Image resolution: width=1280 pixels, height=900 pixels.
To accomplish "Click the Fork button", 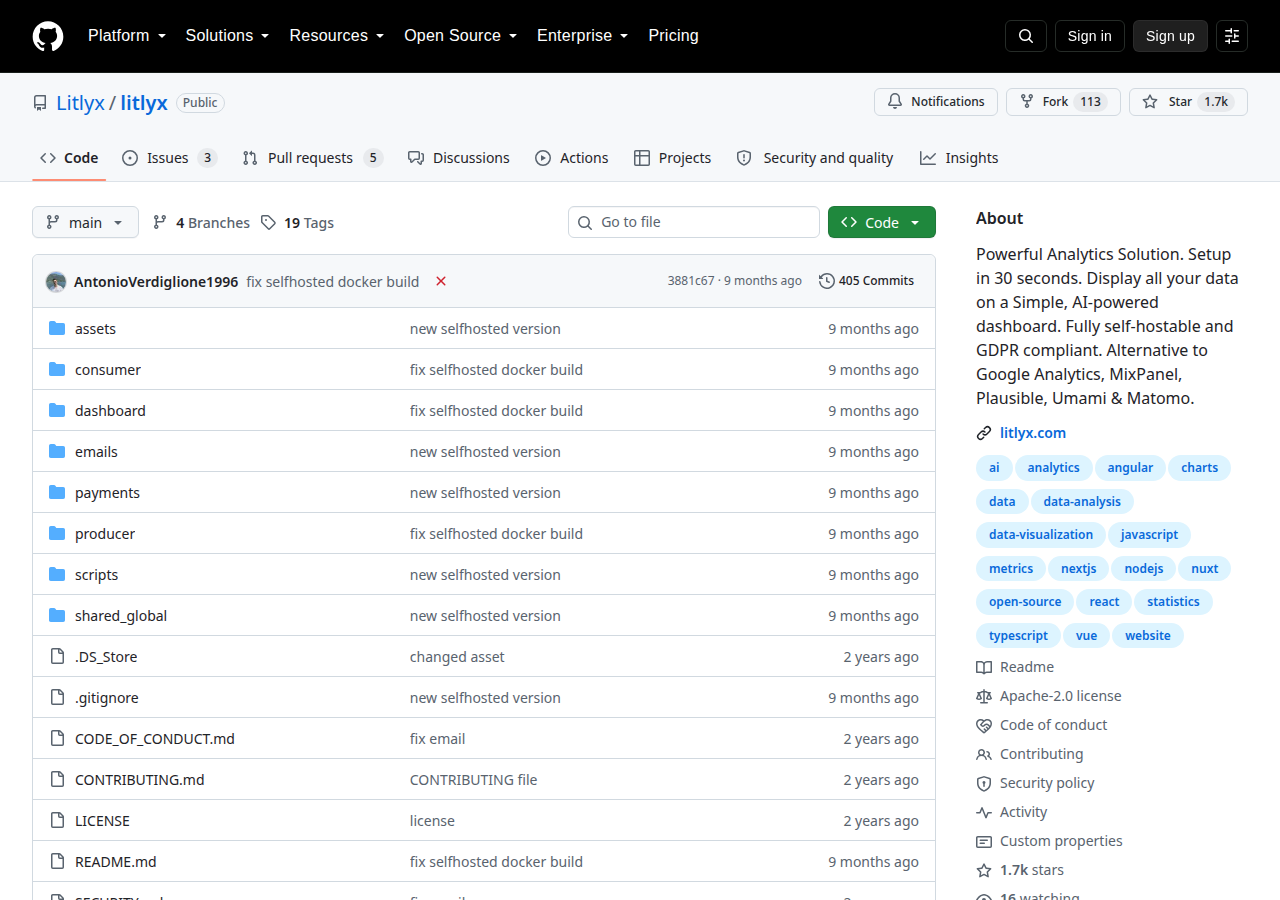I will [x=1063, y=102].
